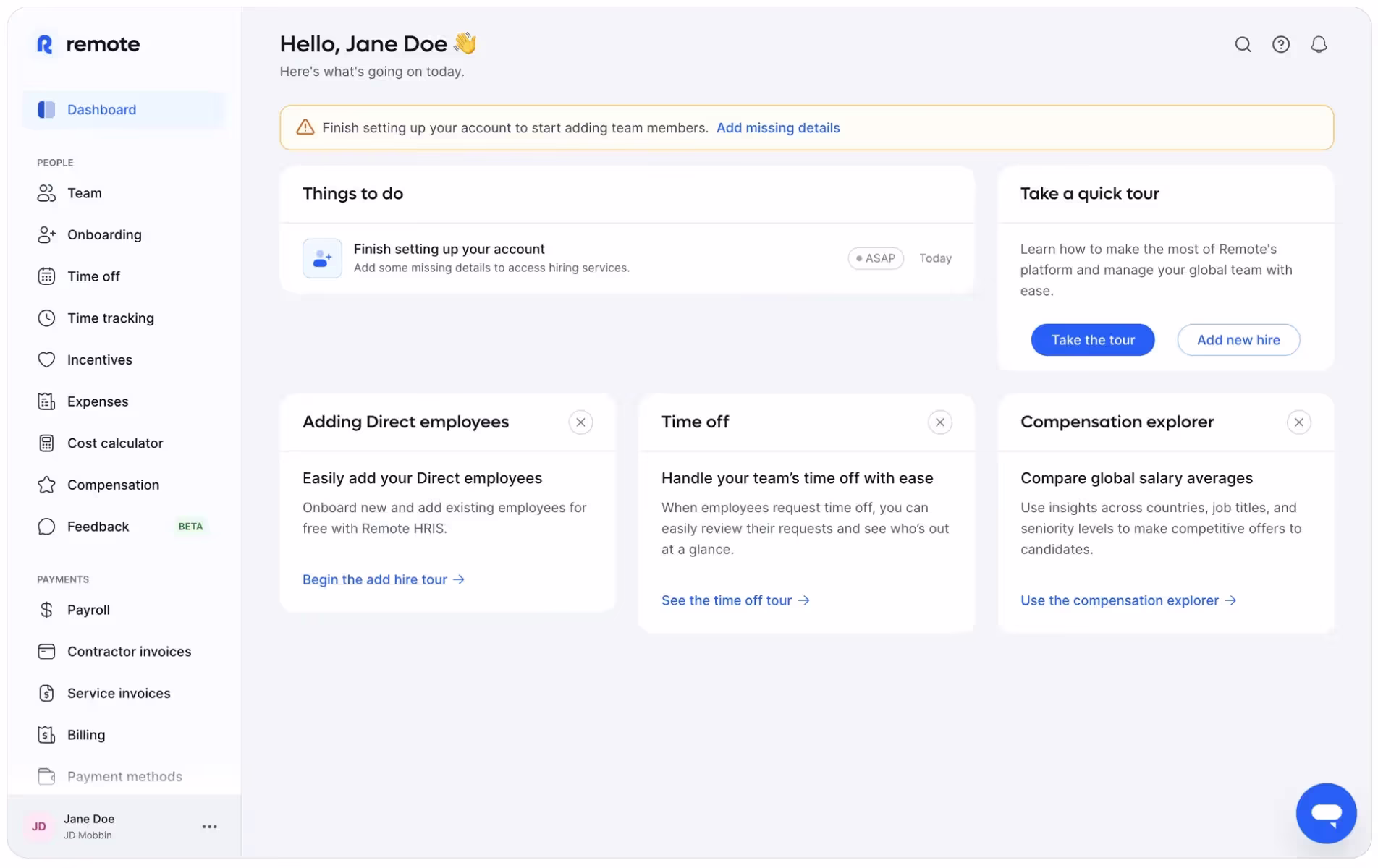Open the Finish setting up your account task
Image resolution: width=1378 pixels, height=868 pixels.
449,250
